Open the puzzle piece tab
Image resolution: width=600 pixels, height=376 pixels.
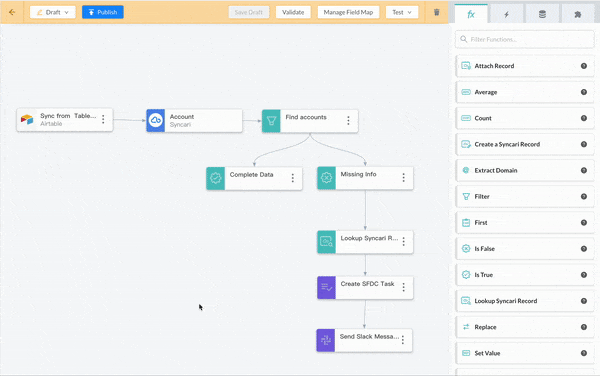coord(578,15)
